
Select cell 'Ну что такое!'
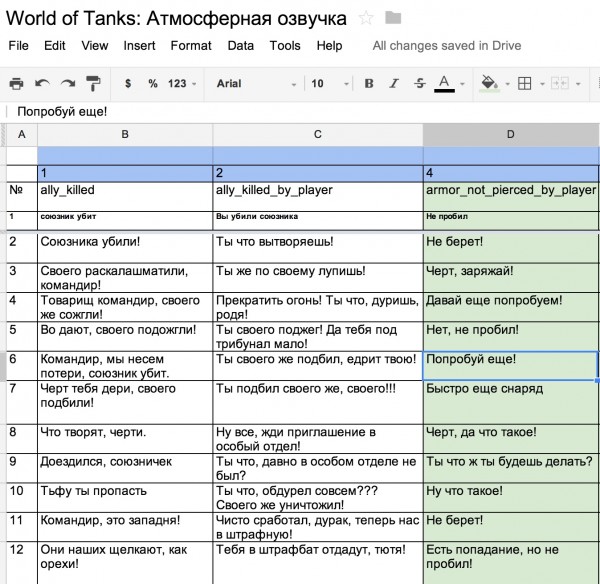click(511, 498)
